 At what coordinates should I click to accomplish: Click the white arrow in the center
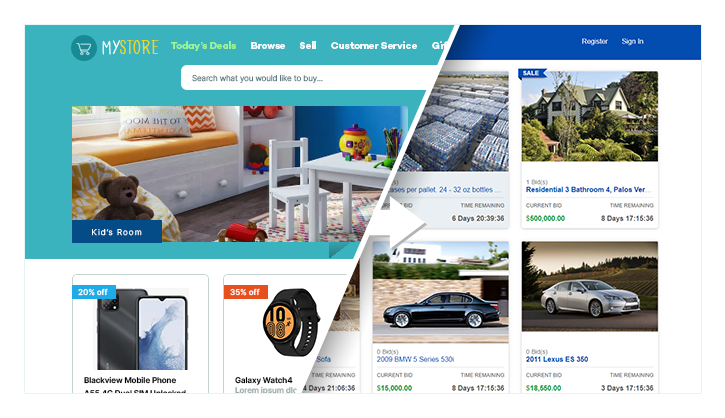[407, 224]
